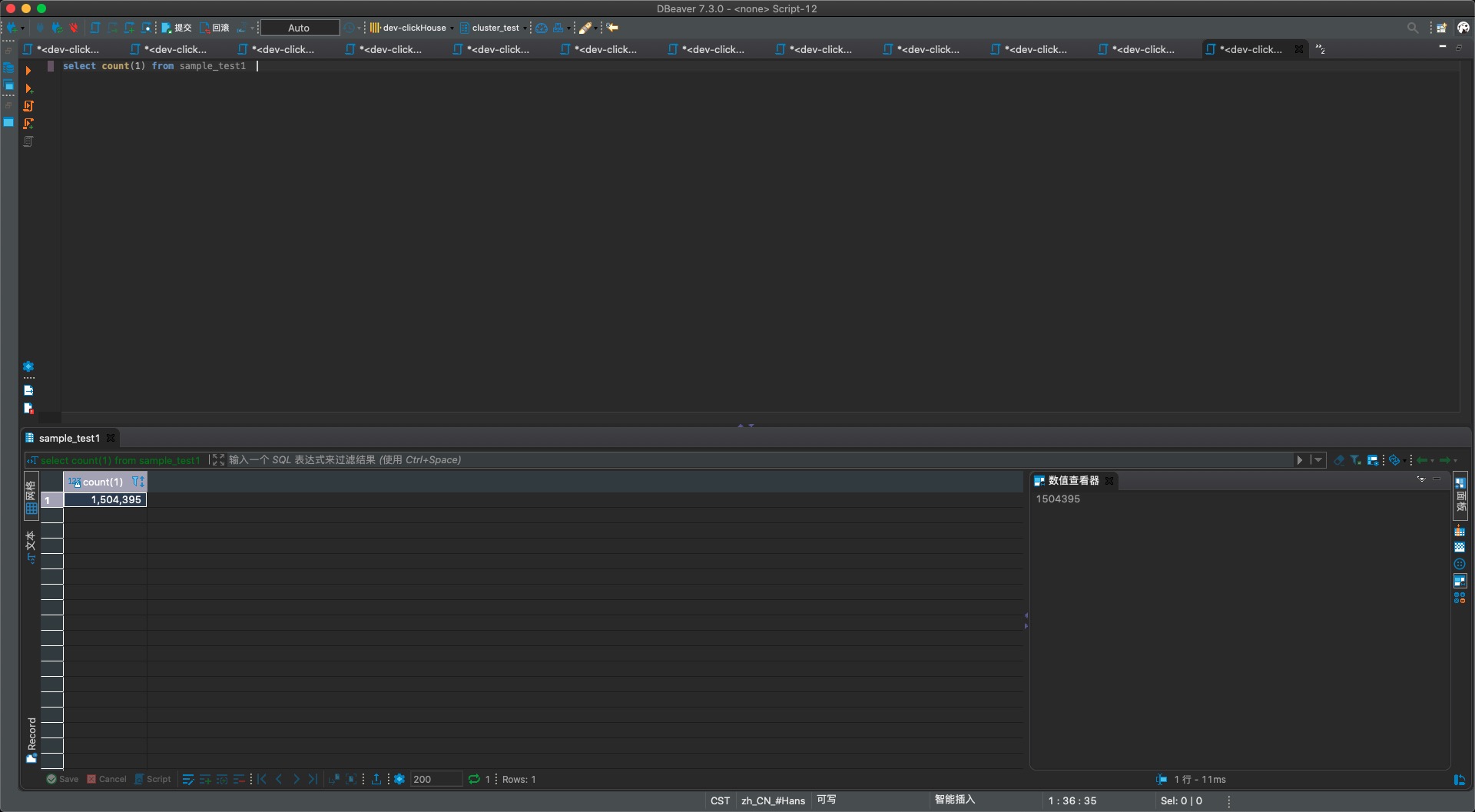Select the cell 1,504,395
Viewport: 1475px width, 812px height.
[x=105, y=499]
